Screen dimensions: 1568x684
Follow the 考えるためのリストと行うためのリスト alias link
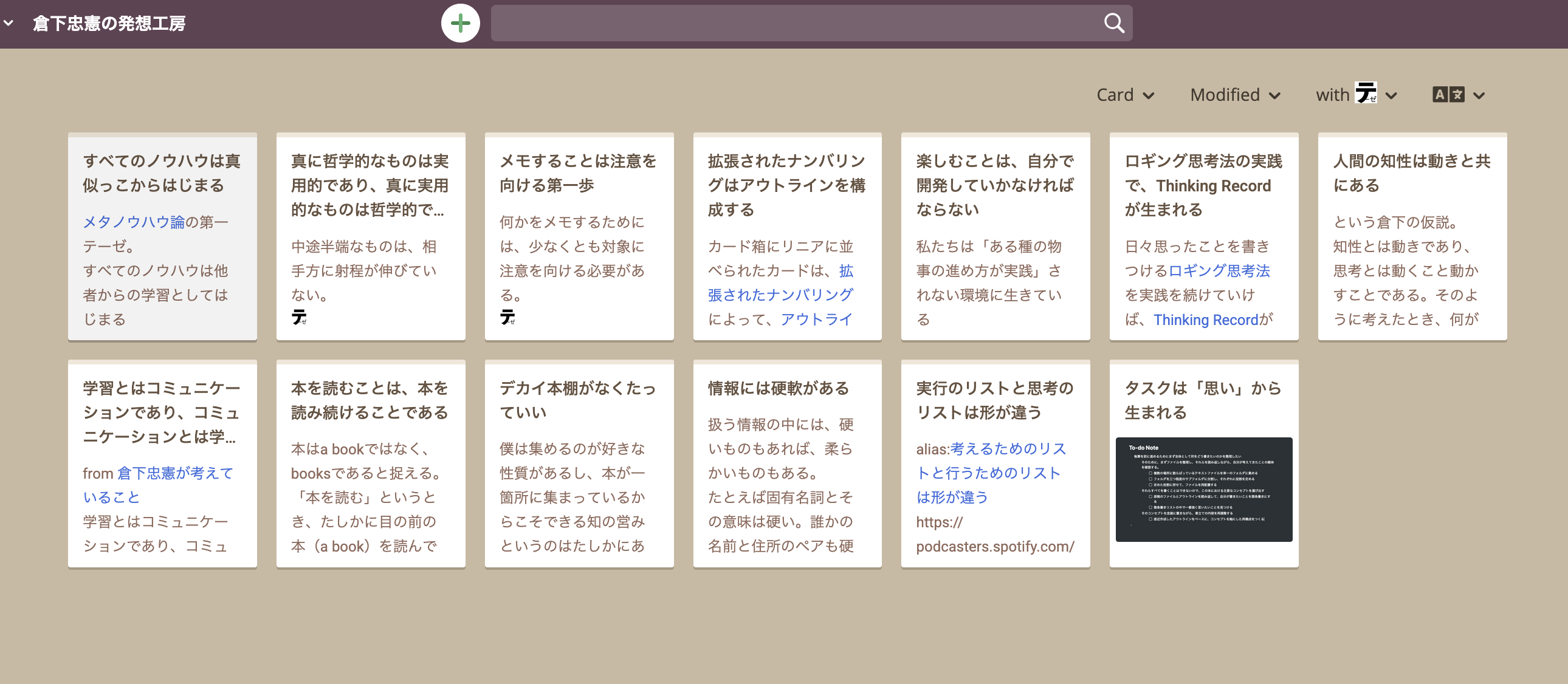(x=991, y=473)
